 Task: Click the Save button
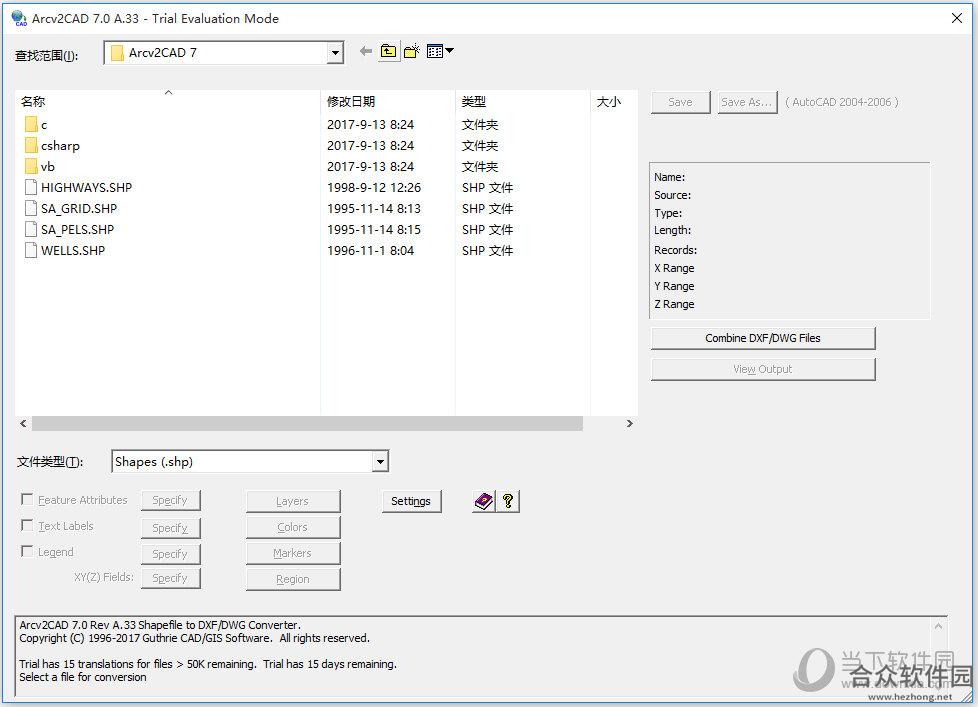[x=680, y=102]
